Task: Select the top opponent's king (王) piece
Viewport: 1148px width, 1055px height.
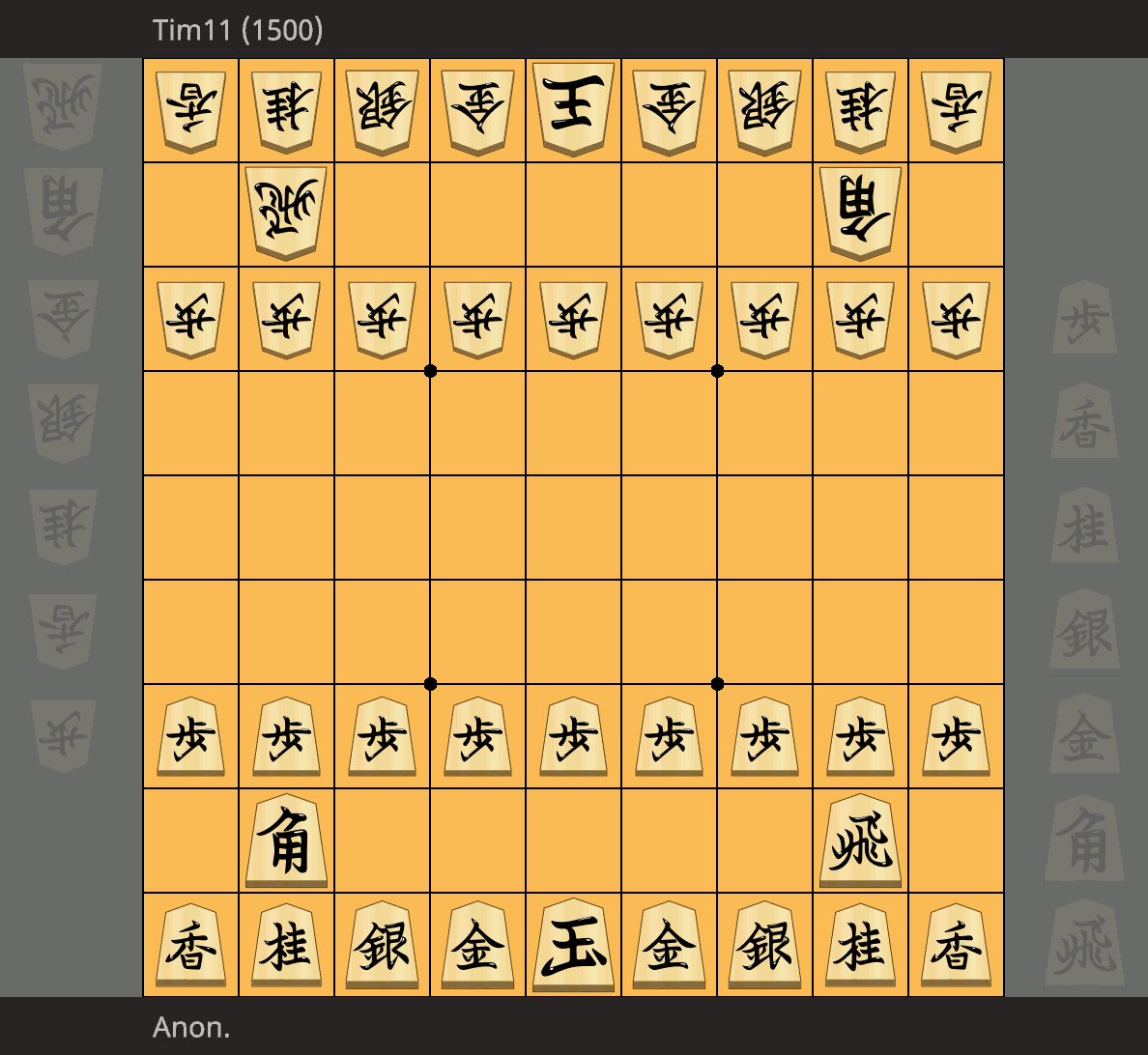Action: [x=573, y=109]
